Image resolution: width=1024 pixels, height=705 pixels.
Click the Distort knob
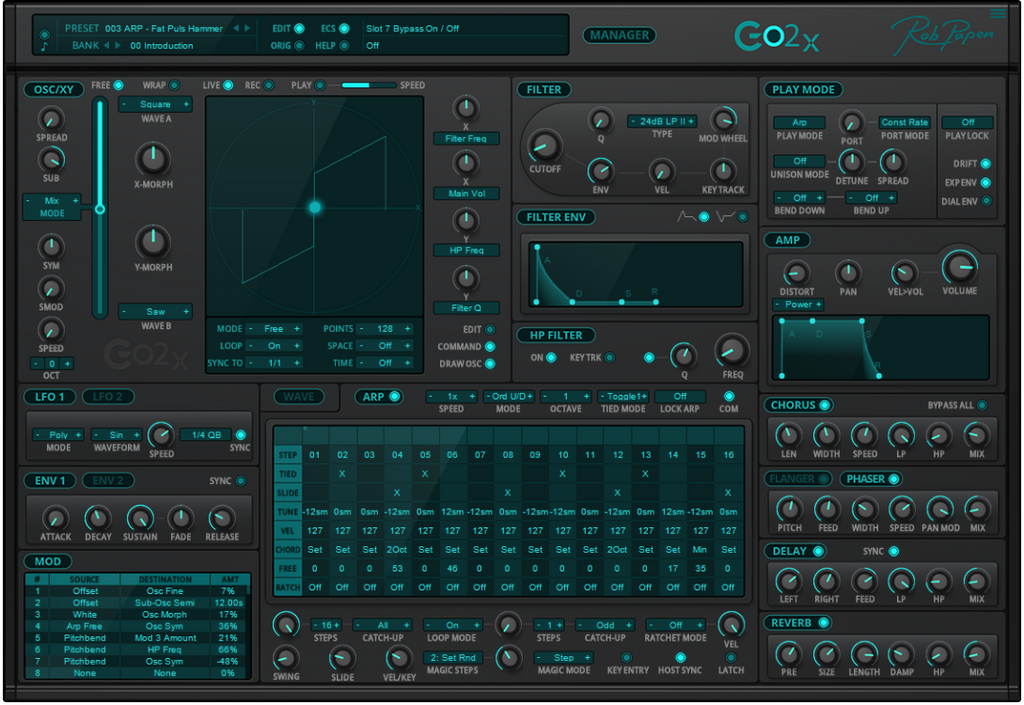click(796, 274)
